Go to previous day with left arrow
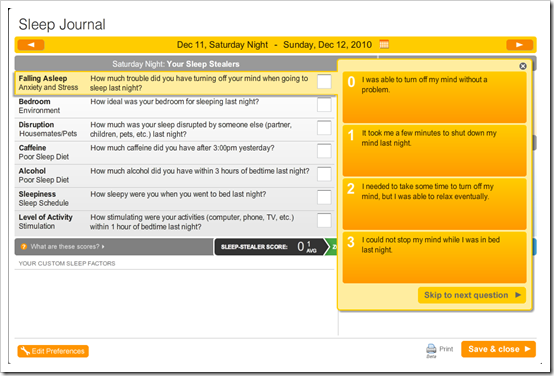This screenshot has height=376, width=554. point(31,45)
